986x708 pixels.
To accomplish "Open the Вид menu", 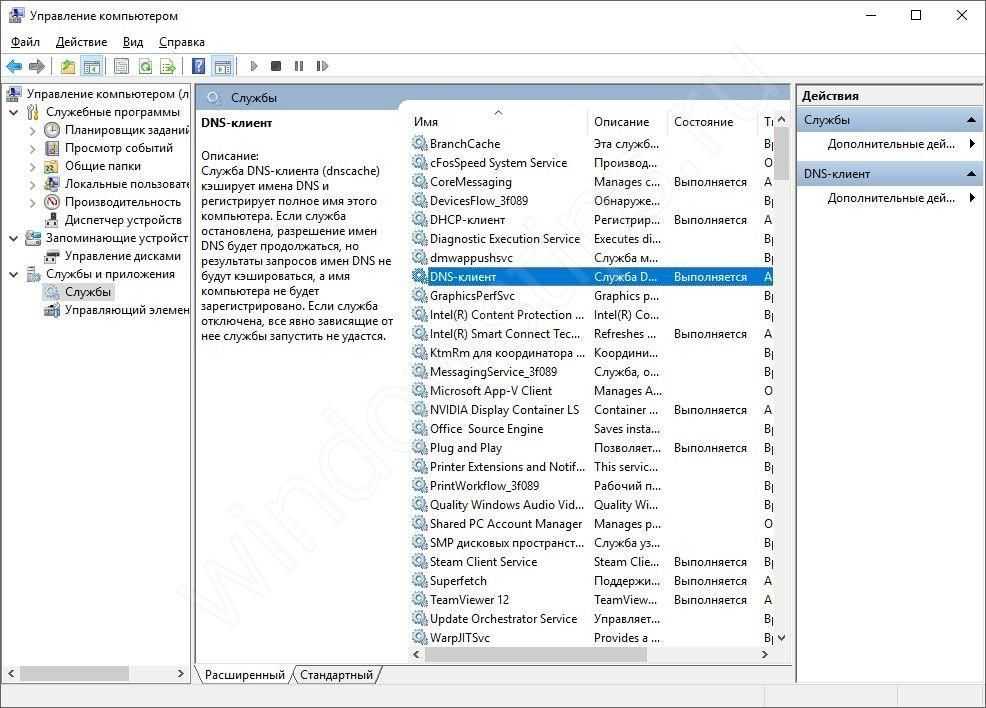I will click(133, 42).
